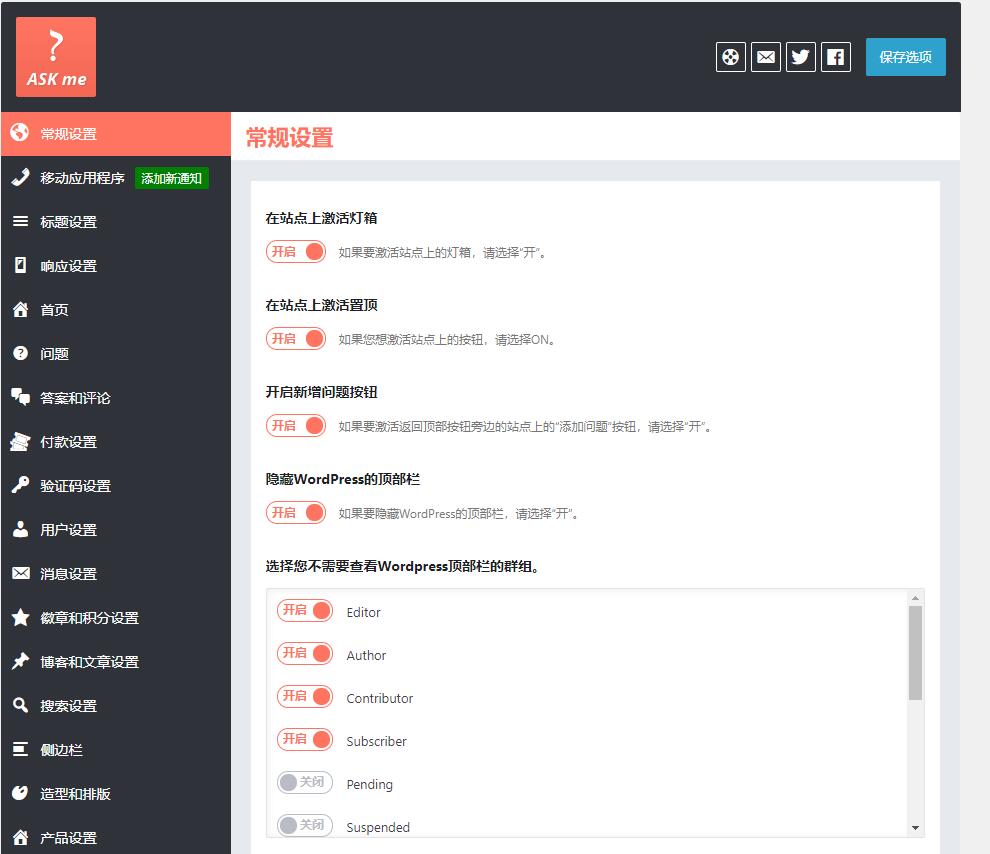
Task: Click the money icon beside 付款设置
Action: tap(20, 441)
